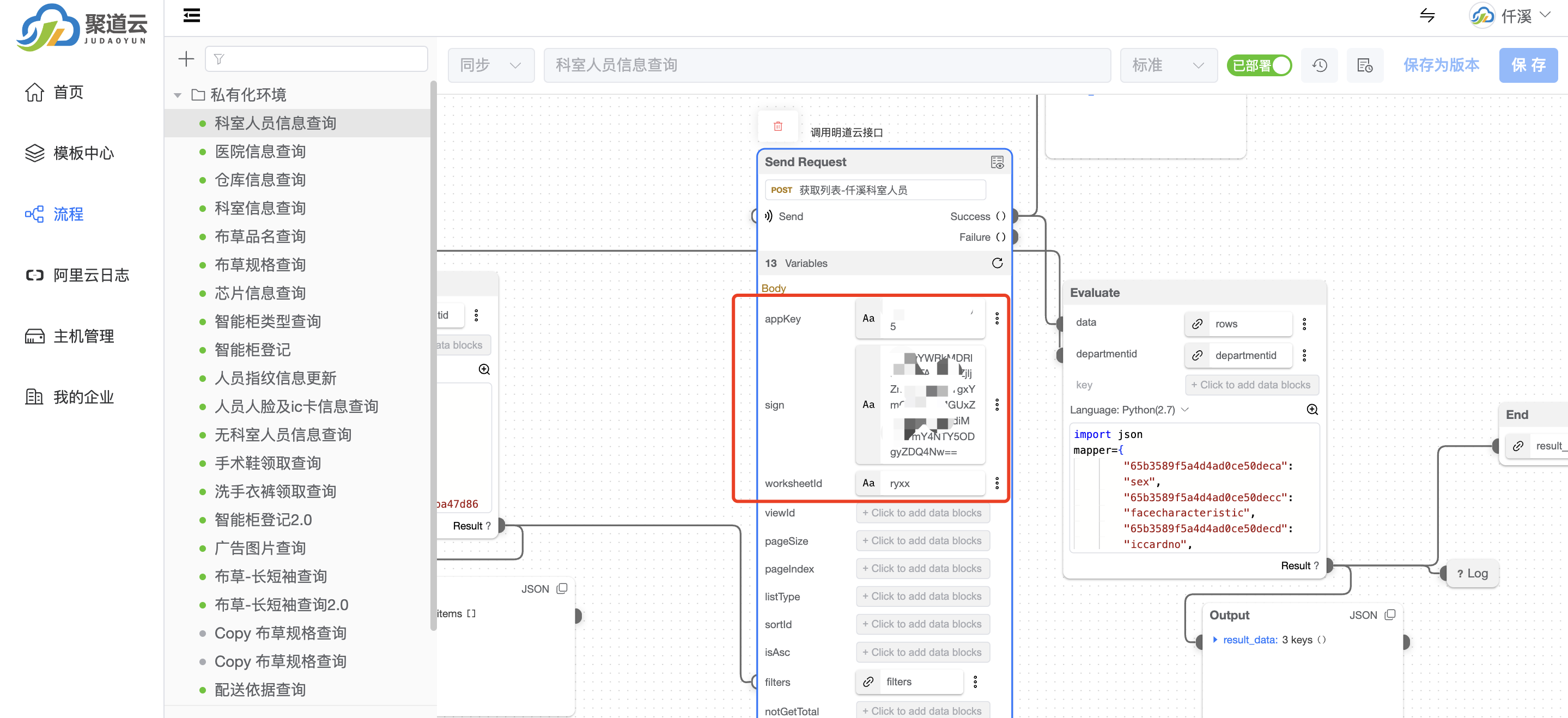Image resolution: width=1568 pixels, height=718 pixels.
Task: Copy Output JSON with copy icon
Action: point(1390,615)
